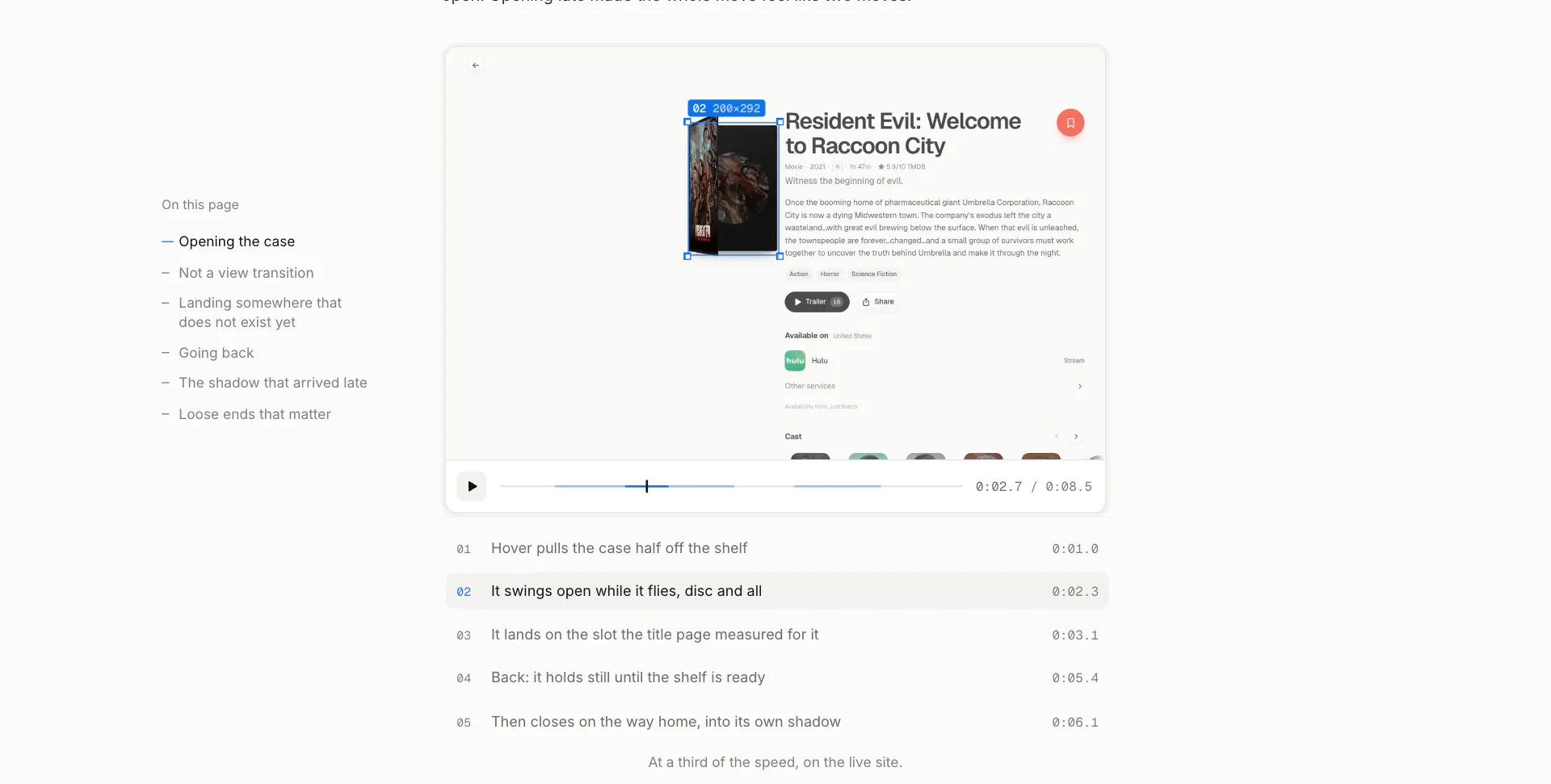Click the back arrow in the demo frame
Viewport: 1551px width, 784px height.
475,65
